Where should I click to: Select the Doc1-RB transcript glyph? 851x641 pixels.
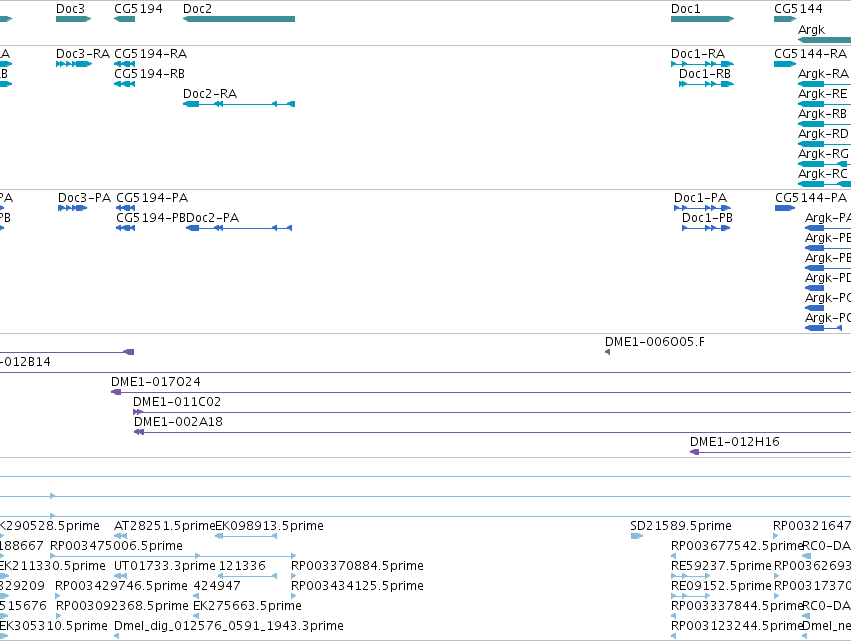point(706,84)
